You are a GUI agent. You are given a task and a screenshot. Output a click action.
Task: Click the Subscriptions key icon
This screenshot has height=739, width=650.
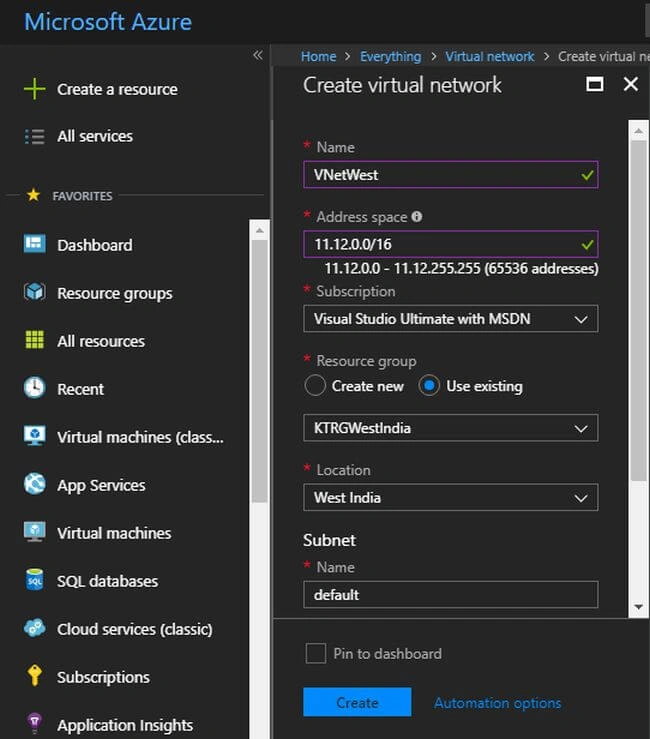coord(34,675)
